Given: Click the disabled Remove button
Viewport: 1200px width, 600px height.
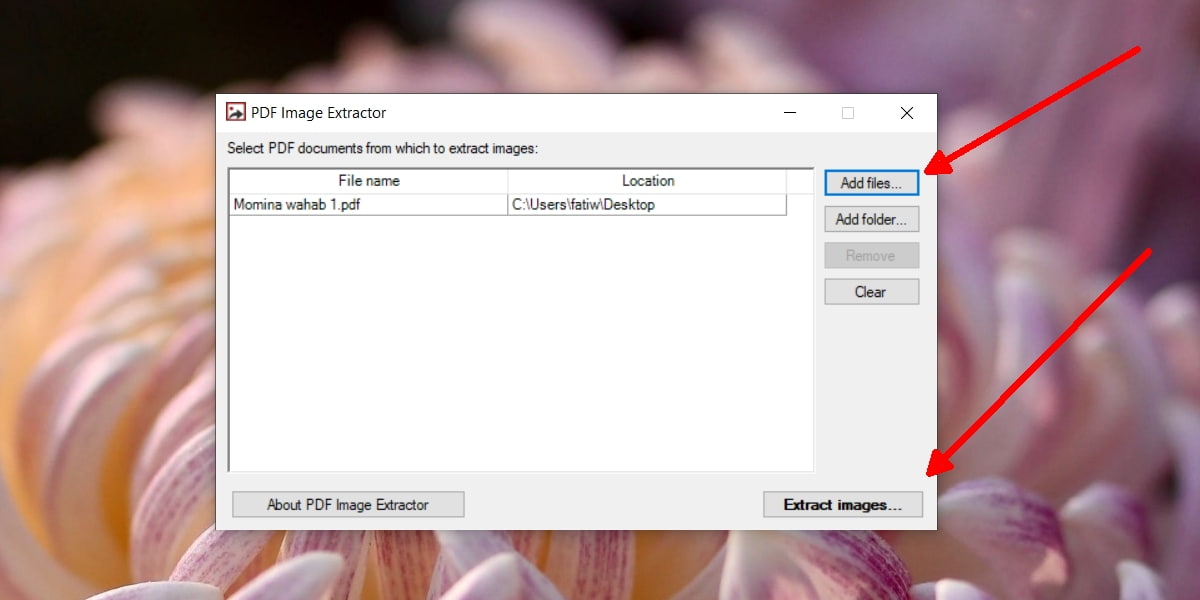Looking at the screenshot, I should (x=871, y=256).
